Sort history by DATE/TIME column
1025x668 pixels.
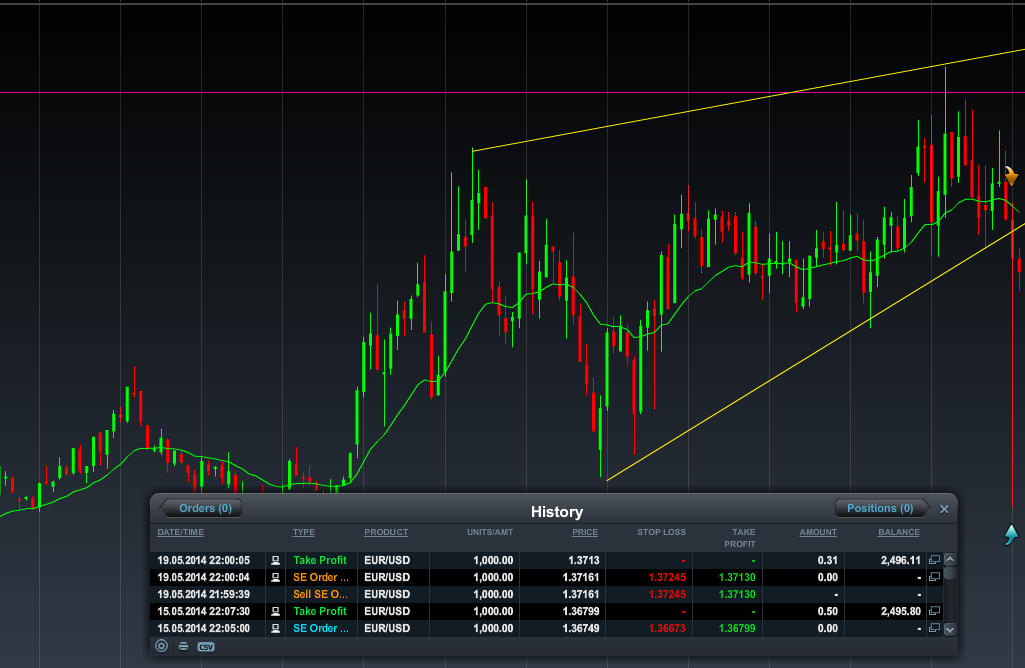pos(180,532)
